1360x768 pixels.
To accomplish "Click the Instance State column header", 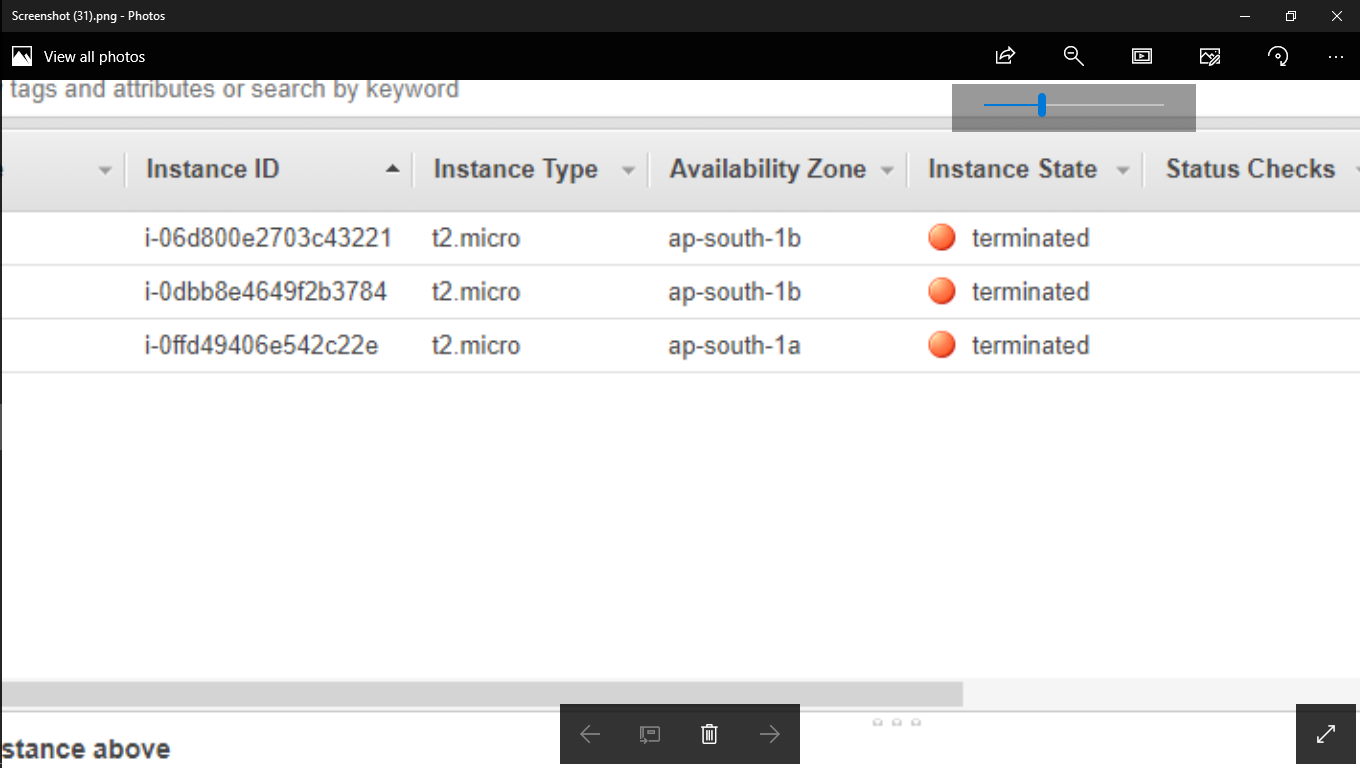I will tap(1012, 169).
